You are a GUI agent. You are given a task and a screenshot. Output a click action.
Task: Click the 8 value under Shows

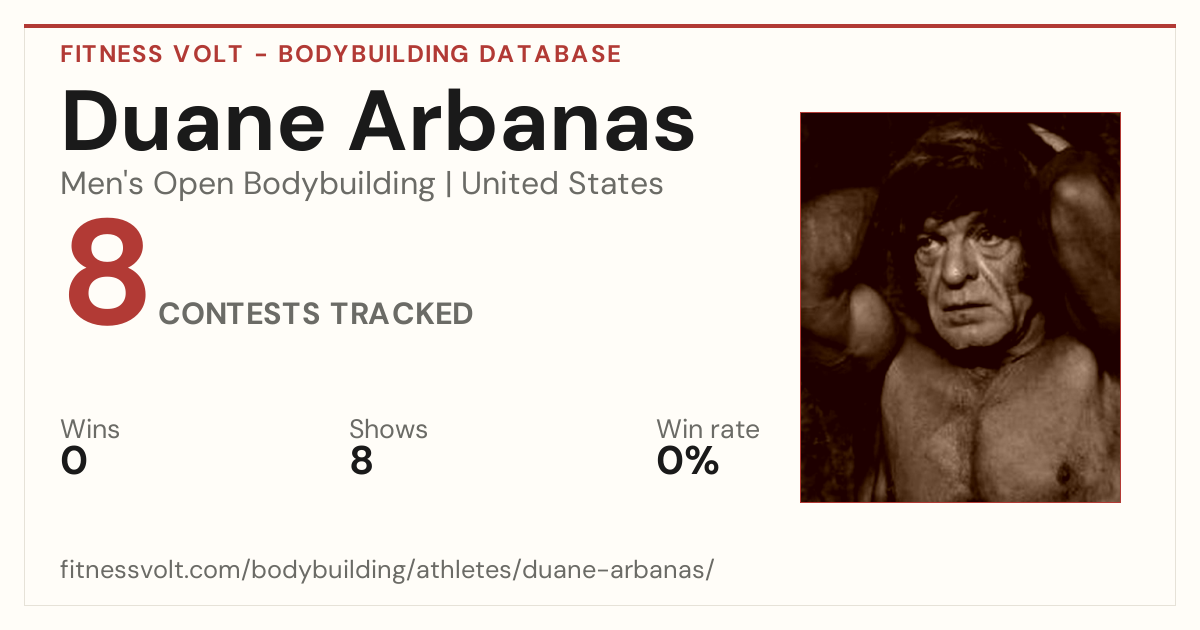(x=361, y=461)
